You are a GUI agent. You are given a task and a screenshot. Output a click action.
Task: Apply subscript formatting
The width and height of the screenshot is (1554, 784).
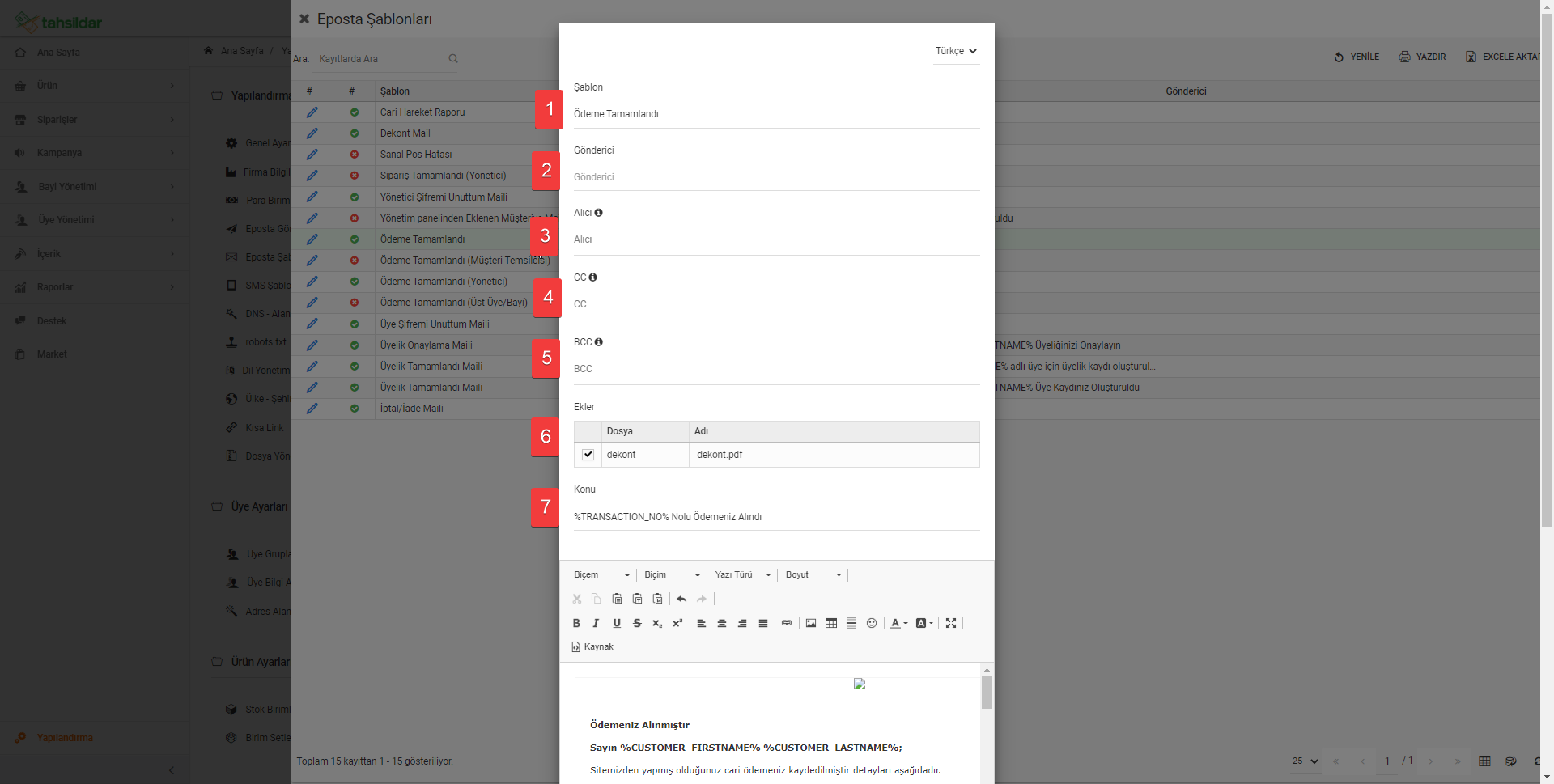pos(657,623)
